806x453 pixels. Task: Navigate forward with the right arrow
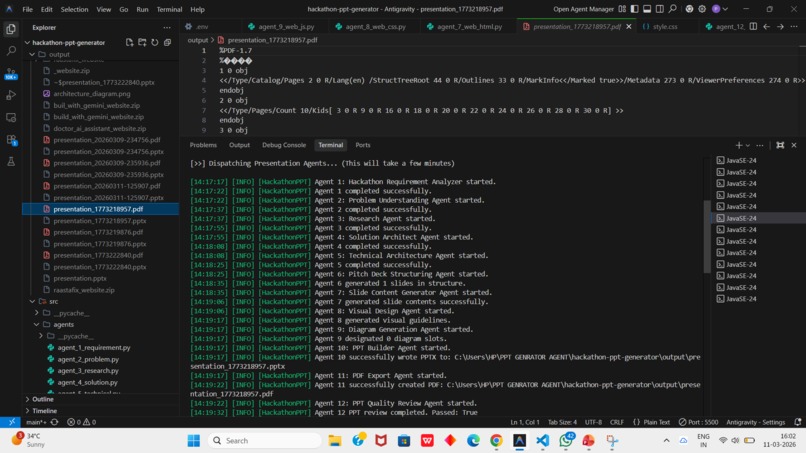tap(780, 26)
